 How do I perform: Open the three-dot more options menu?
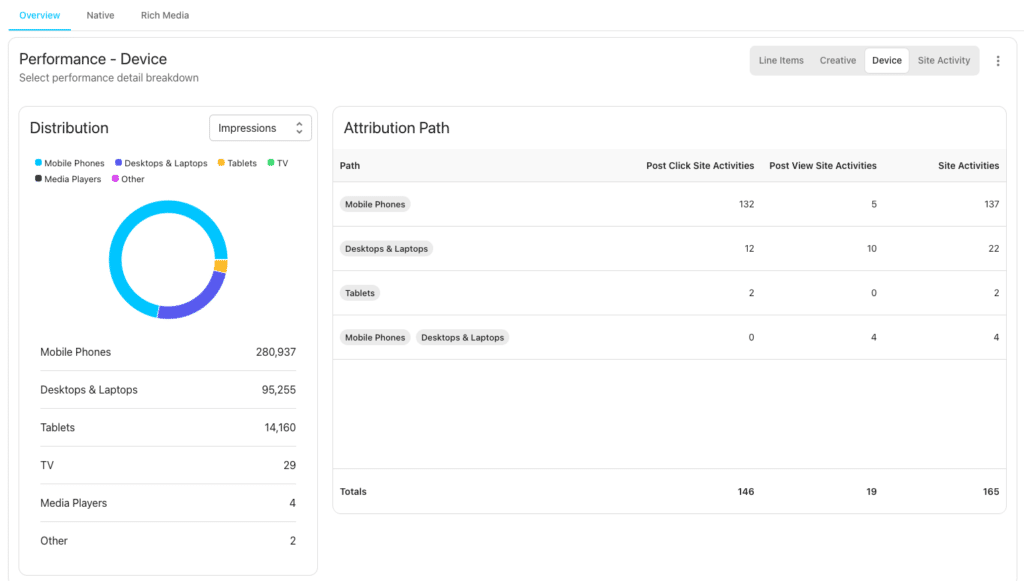coord(997,61)
